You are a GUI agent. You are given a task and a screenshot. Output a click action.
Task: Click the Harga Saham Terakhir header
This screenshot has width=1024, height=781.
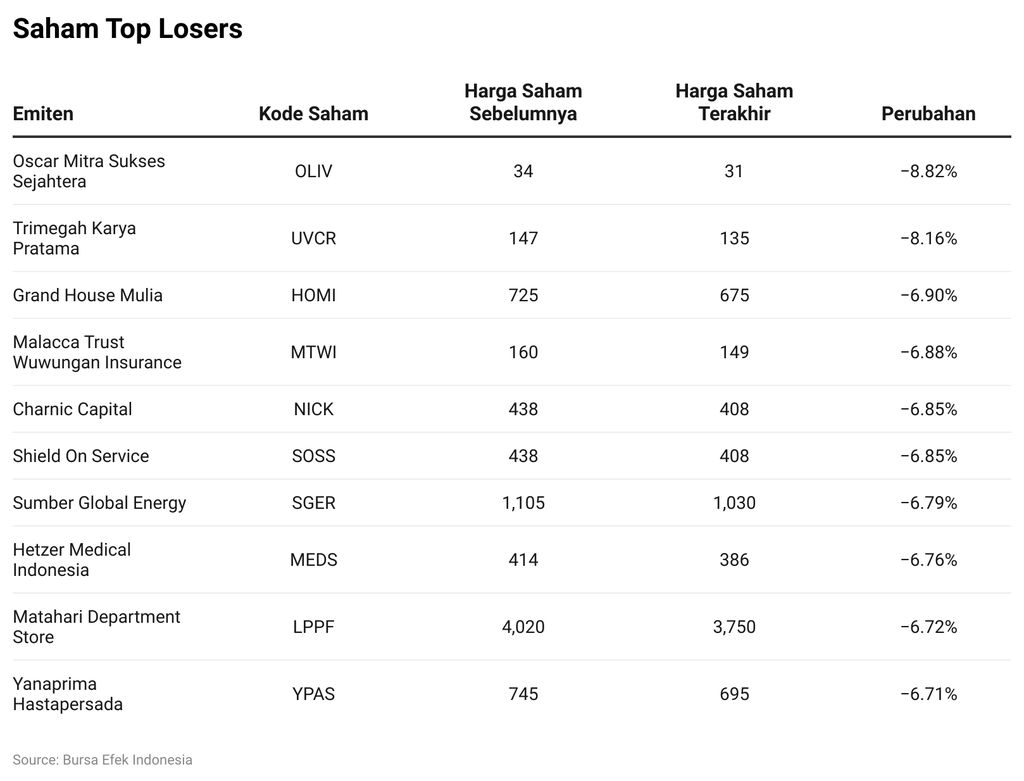(734, 102)
